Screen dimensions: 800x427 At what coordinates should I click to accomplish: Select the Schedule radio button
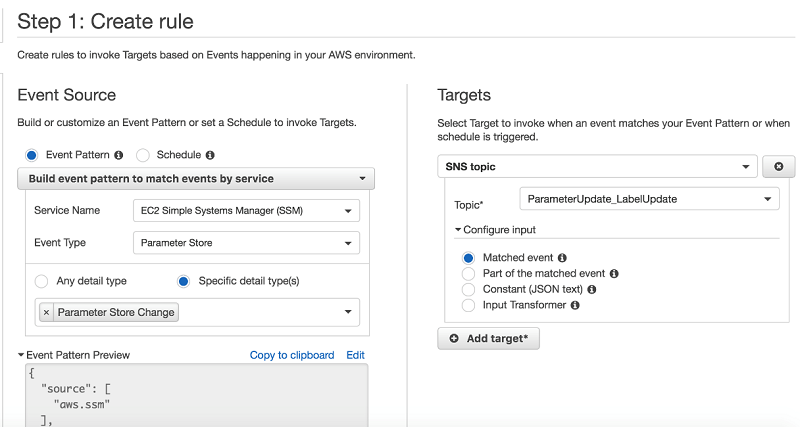tap(142, 155)
